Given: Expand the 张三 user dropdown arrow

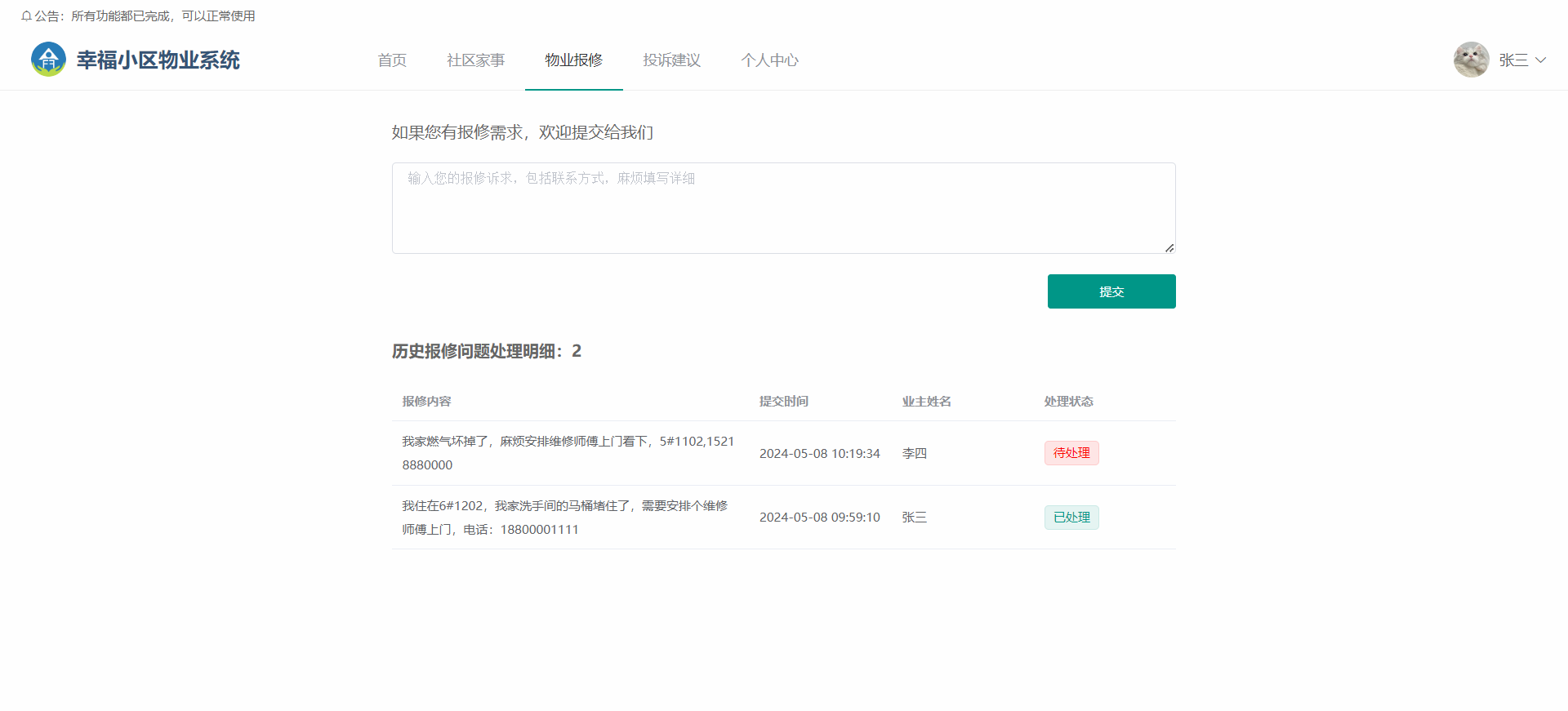Looking at the screenshot, I should (1540, 60).
